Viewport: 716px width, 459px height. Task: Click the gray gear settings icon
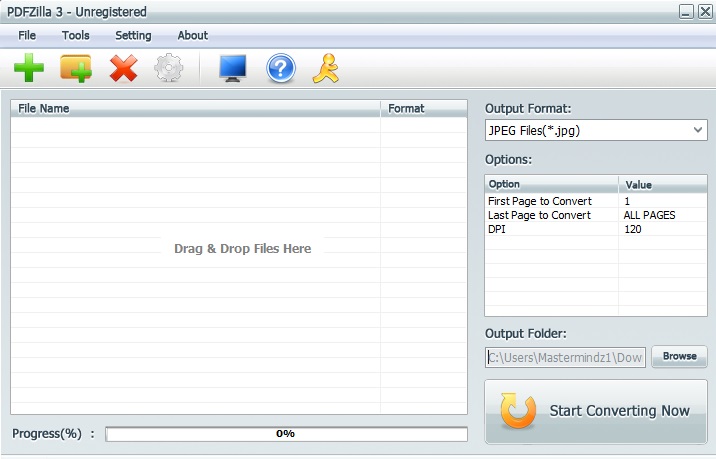pos(168,69)
